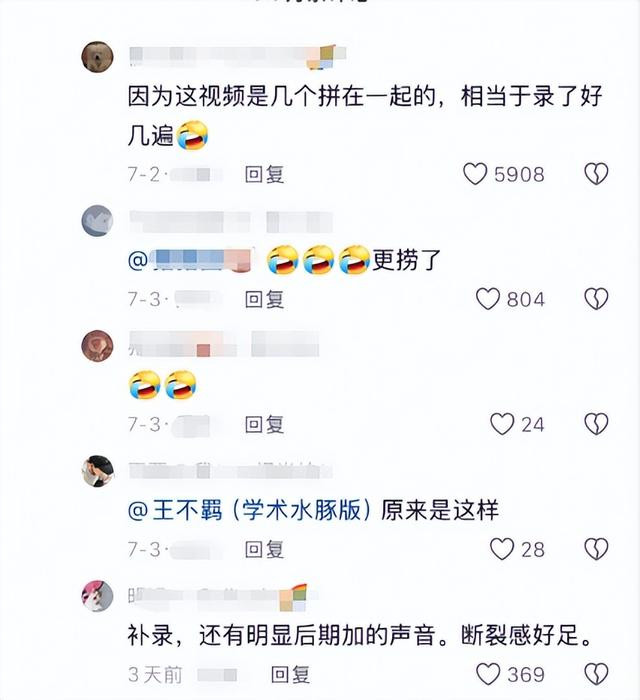
Task: Reply to the 更捞了 comment
Action: pos(264,299)
